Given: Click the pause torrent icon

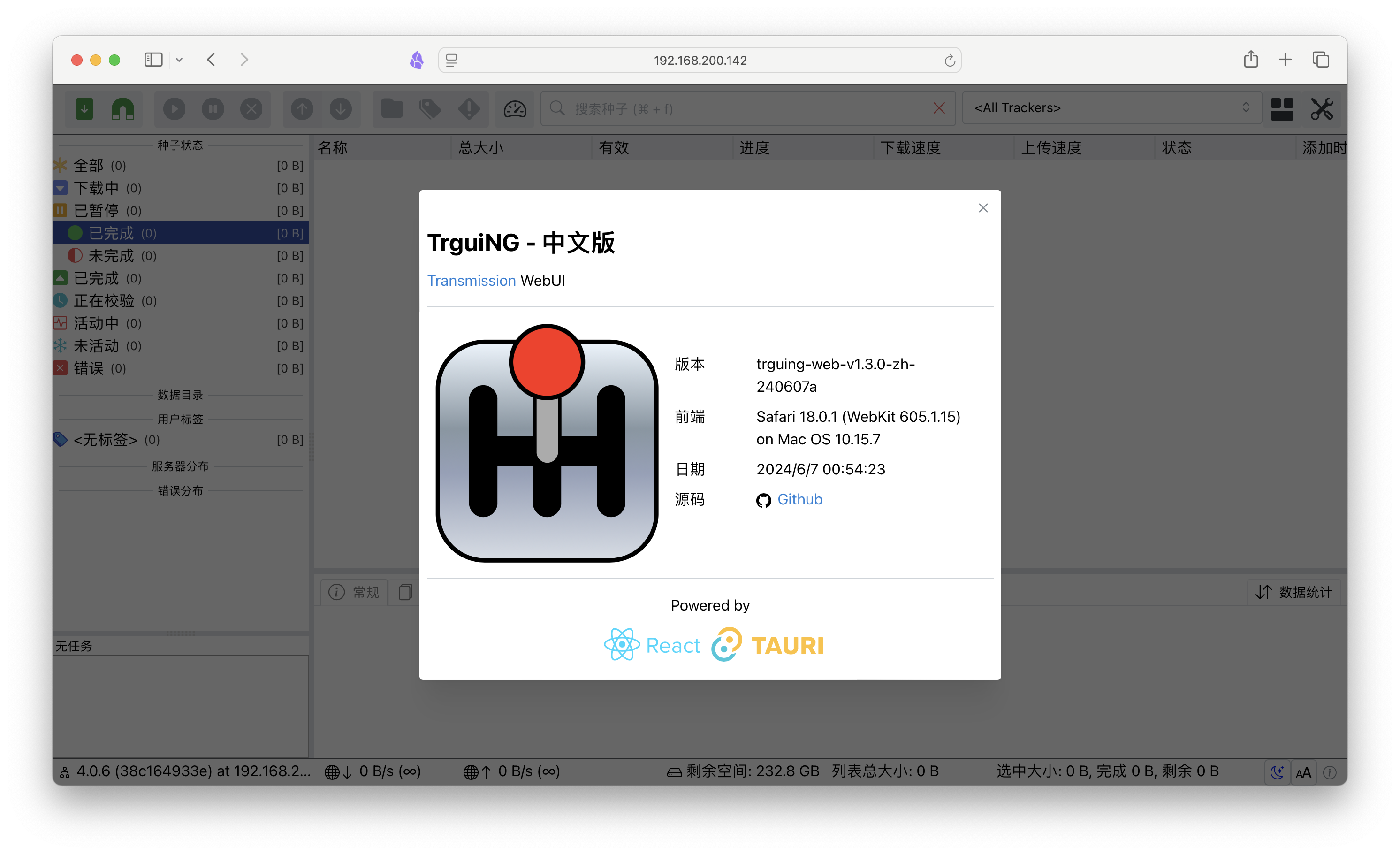Looking at the screenshot, I should click(x=213, y=108).
